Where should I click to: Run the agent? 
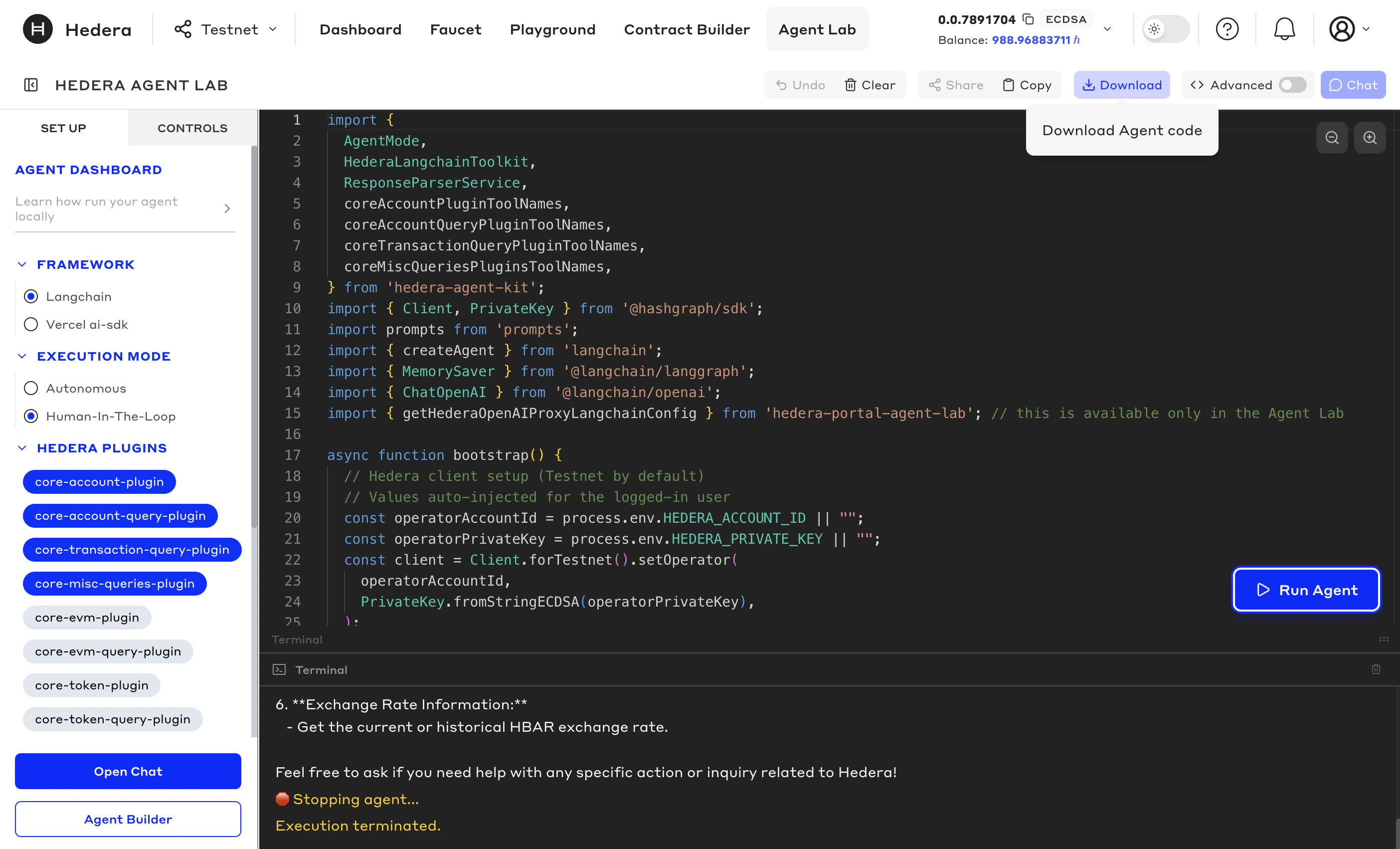pos(1306,590)
